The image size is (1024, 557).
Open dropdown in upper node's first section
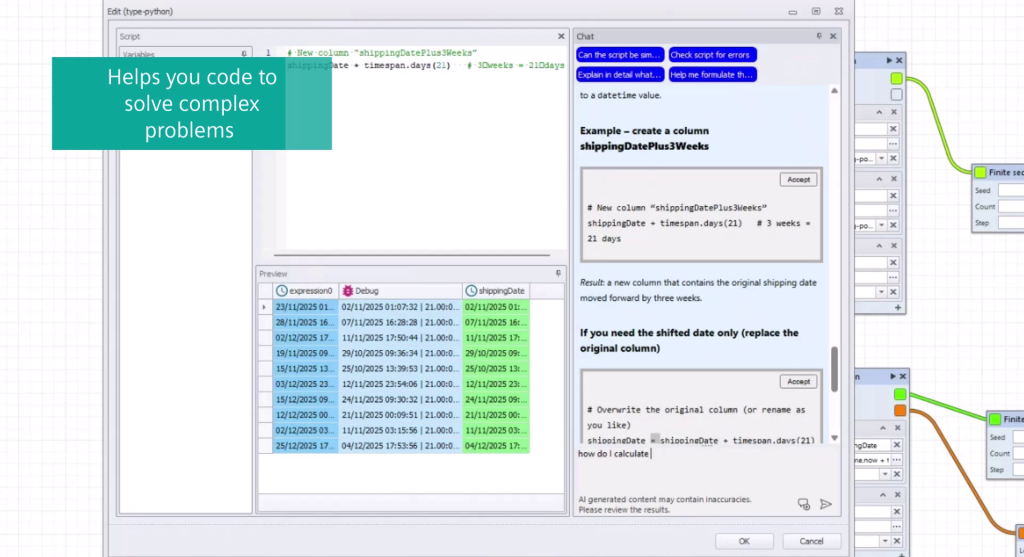pyautogui.click(x=881, y=159)
